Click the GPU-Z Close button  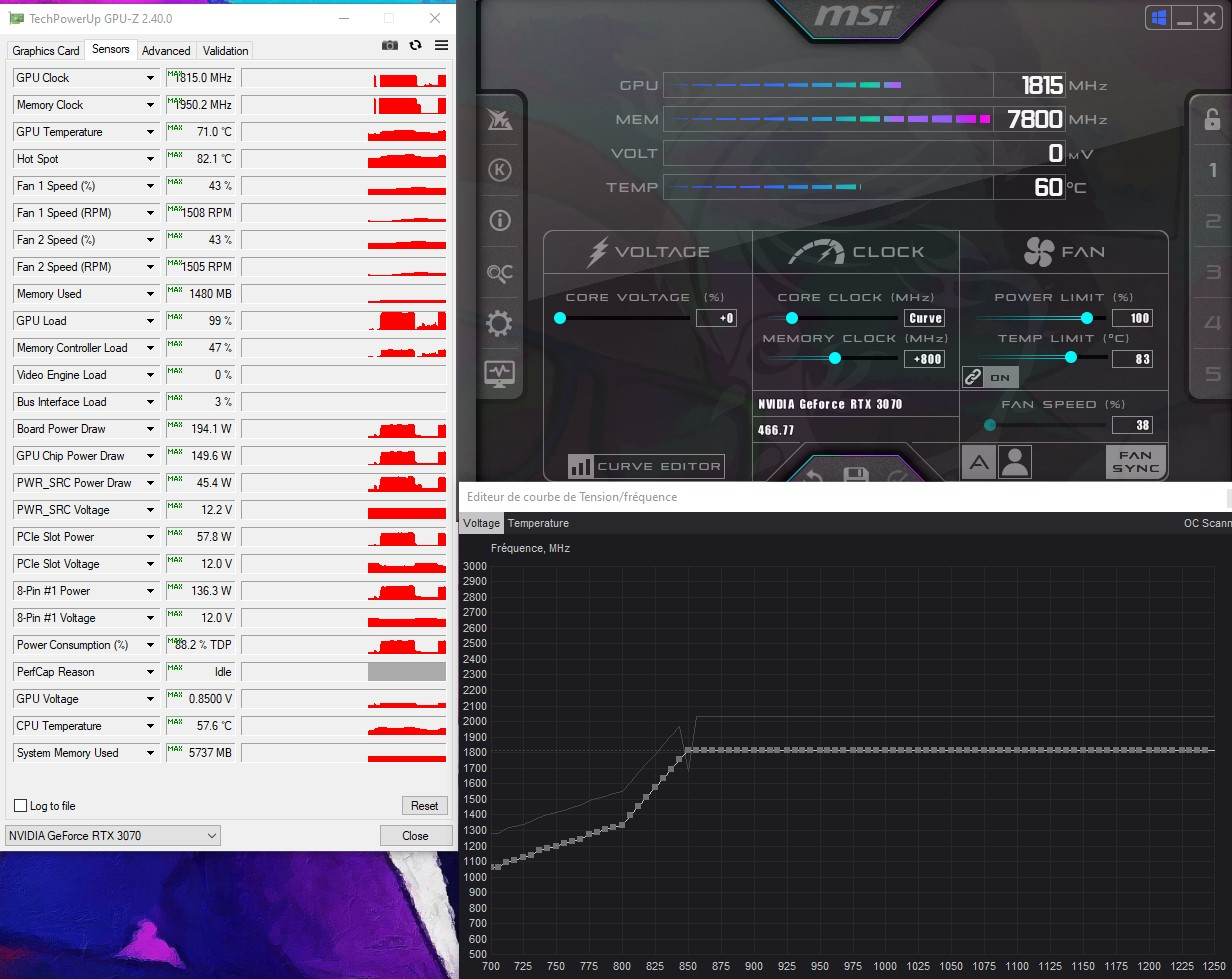coord(415,836)
